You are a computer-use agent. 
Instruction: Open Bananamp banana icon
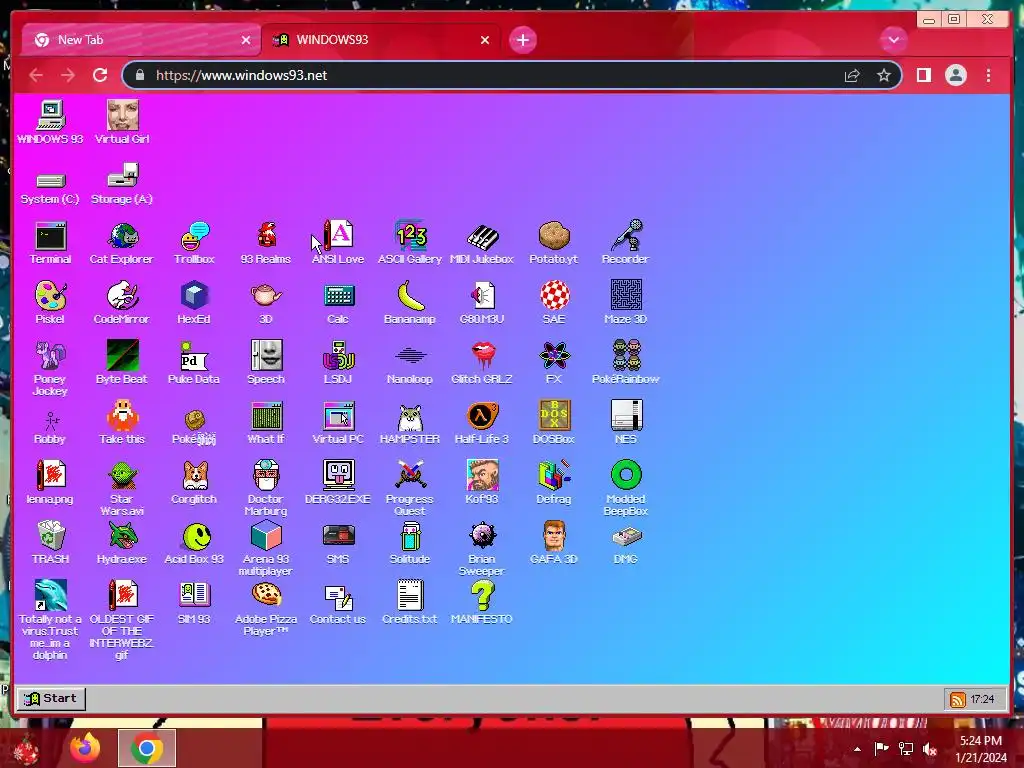410,302
